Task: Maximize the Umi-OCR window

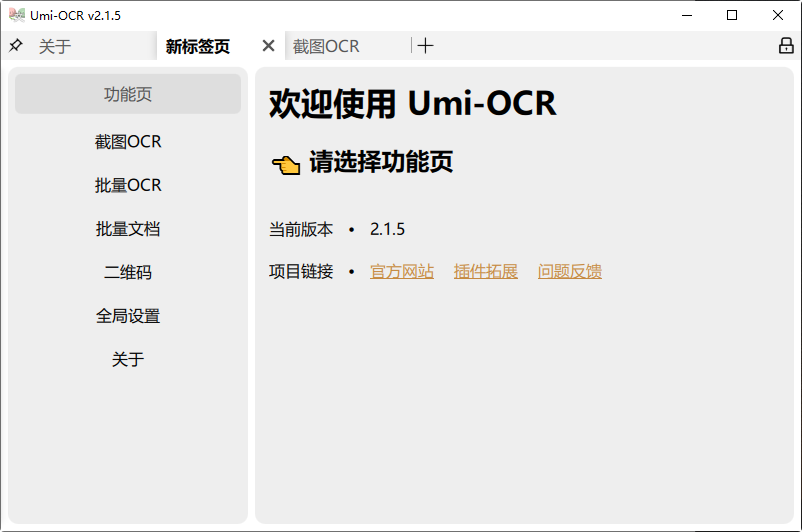Action: tap(732, 15)
